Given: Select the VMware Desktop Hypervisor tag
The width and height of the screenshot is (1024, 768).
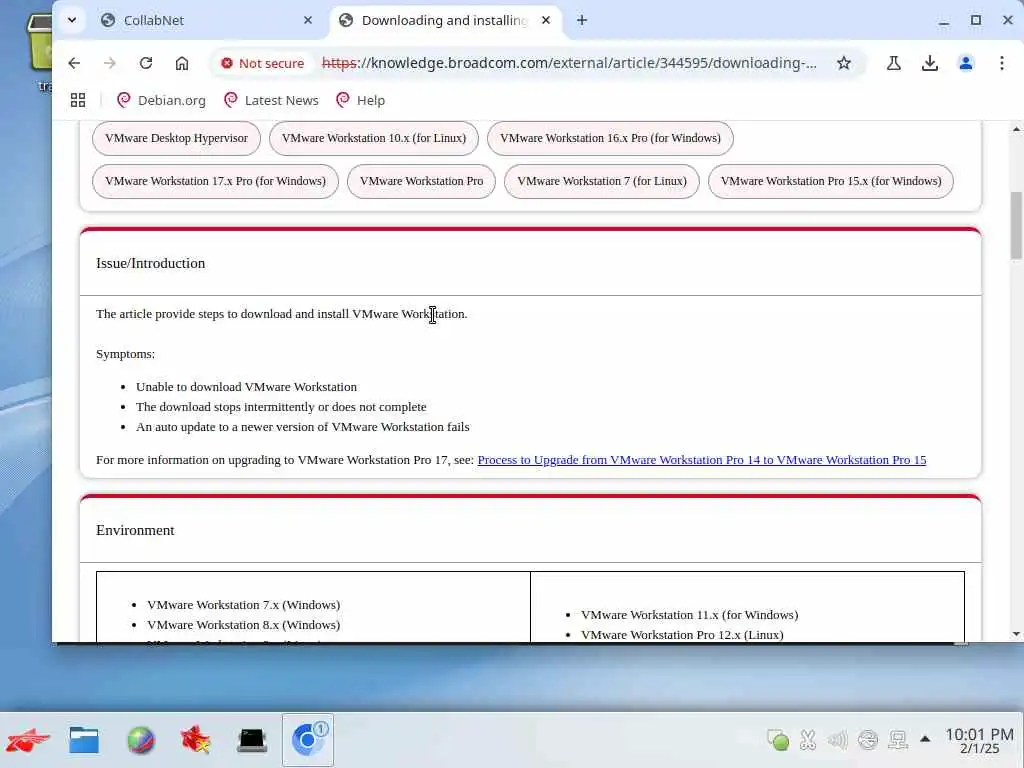Looking at the screenshot, I should click(x=176, y=138).
